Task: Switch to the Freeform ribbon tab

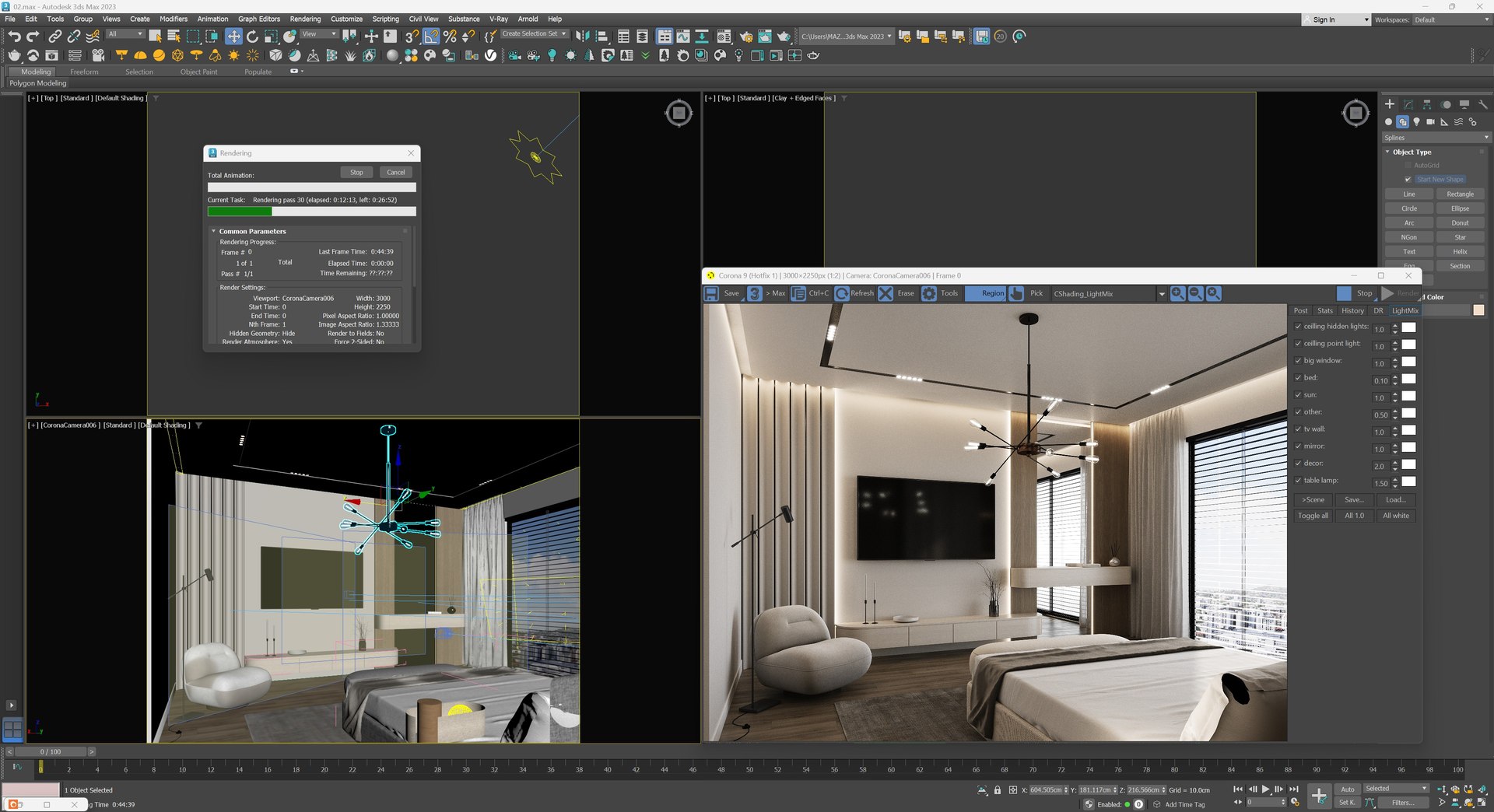Action: pos(84,72)
